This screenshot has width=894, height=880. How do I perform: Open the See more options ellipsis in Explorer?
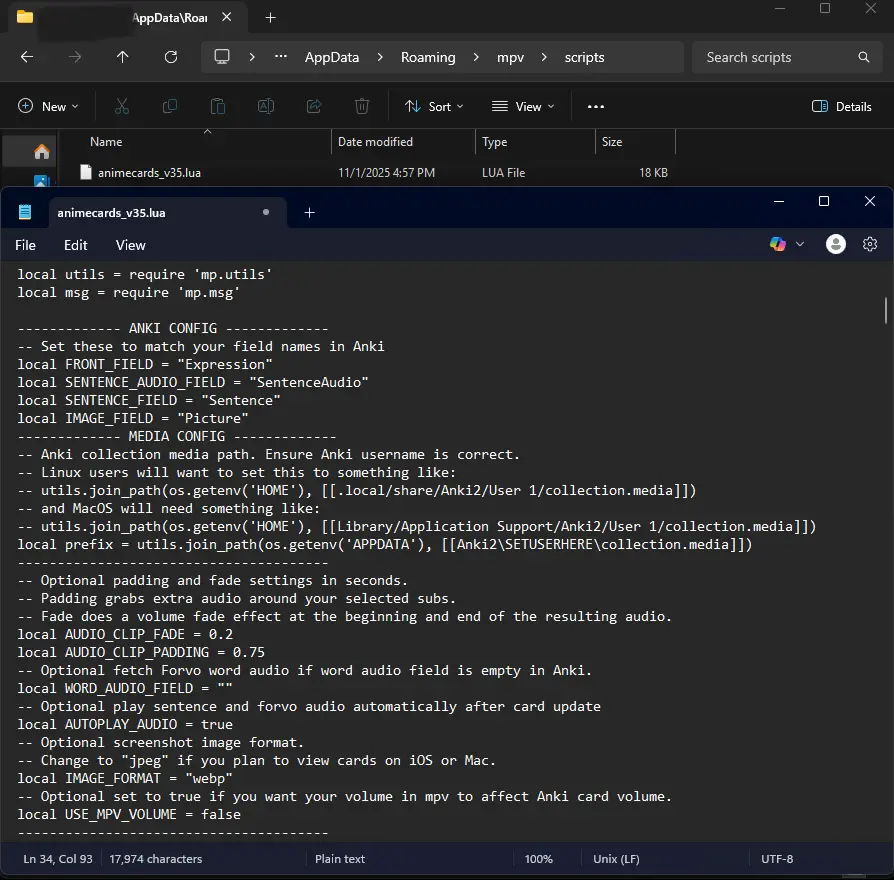[x=596, y=107]
